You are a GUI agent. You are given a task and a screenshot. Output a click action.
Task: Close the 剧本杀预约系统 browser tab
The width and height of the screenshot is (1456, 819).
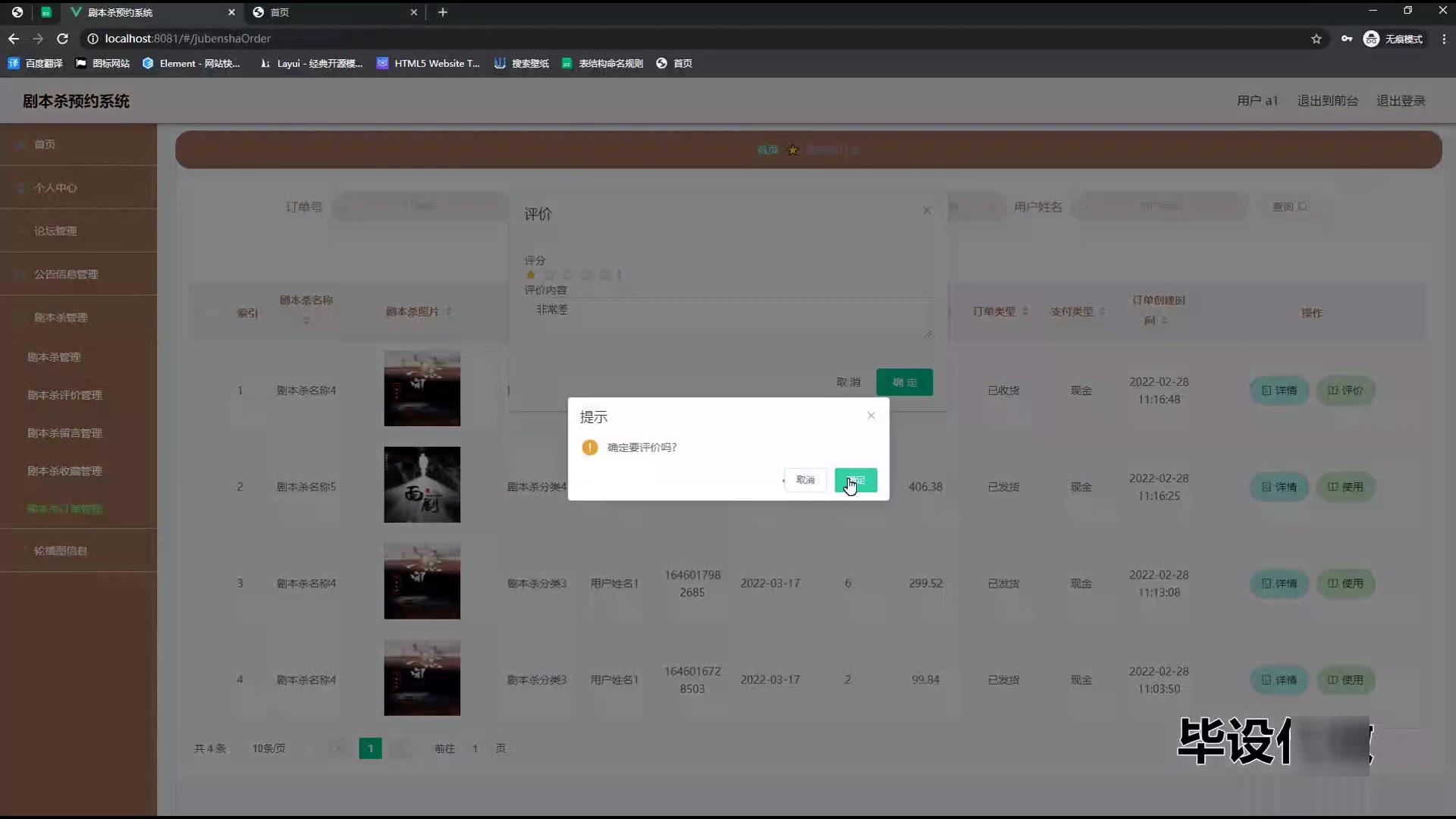point(231,12)
